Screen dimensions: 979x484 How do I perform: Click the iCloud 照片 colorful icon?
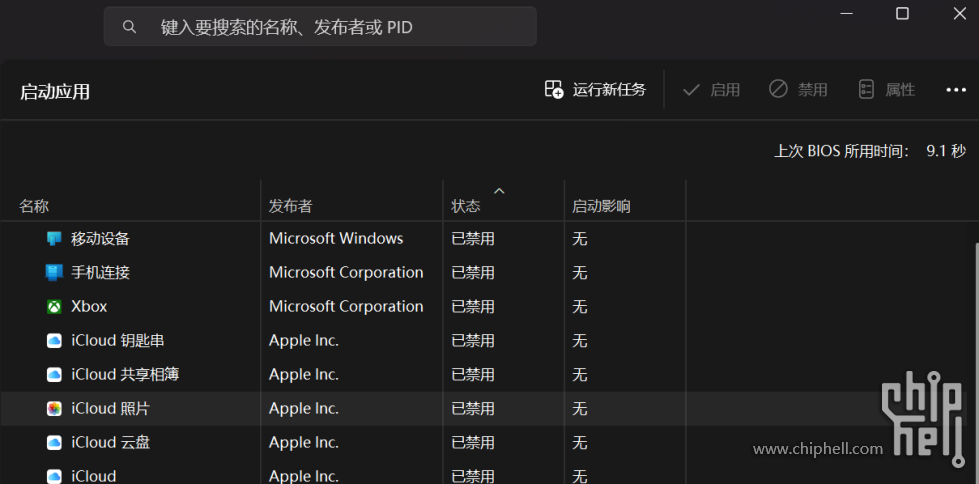point(54,408)
